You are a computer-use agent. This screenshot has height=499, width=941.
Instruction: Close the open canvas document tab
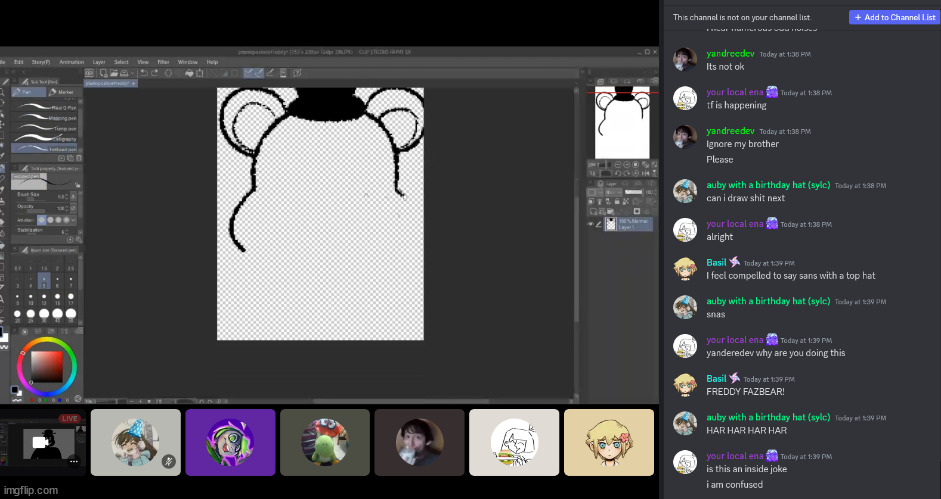(x=134, y=83)
